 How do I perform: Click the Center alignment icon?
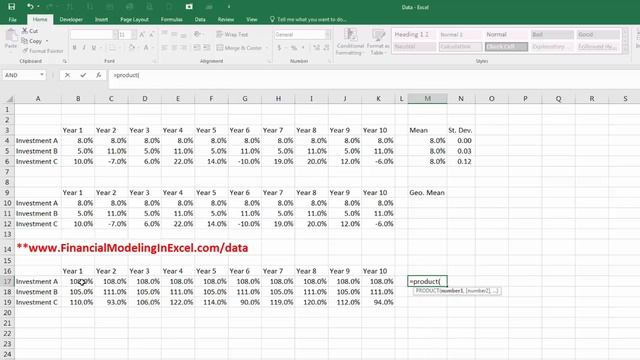click(x=174, y=48)
